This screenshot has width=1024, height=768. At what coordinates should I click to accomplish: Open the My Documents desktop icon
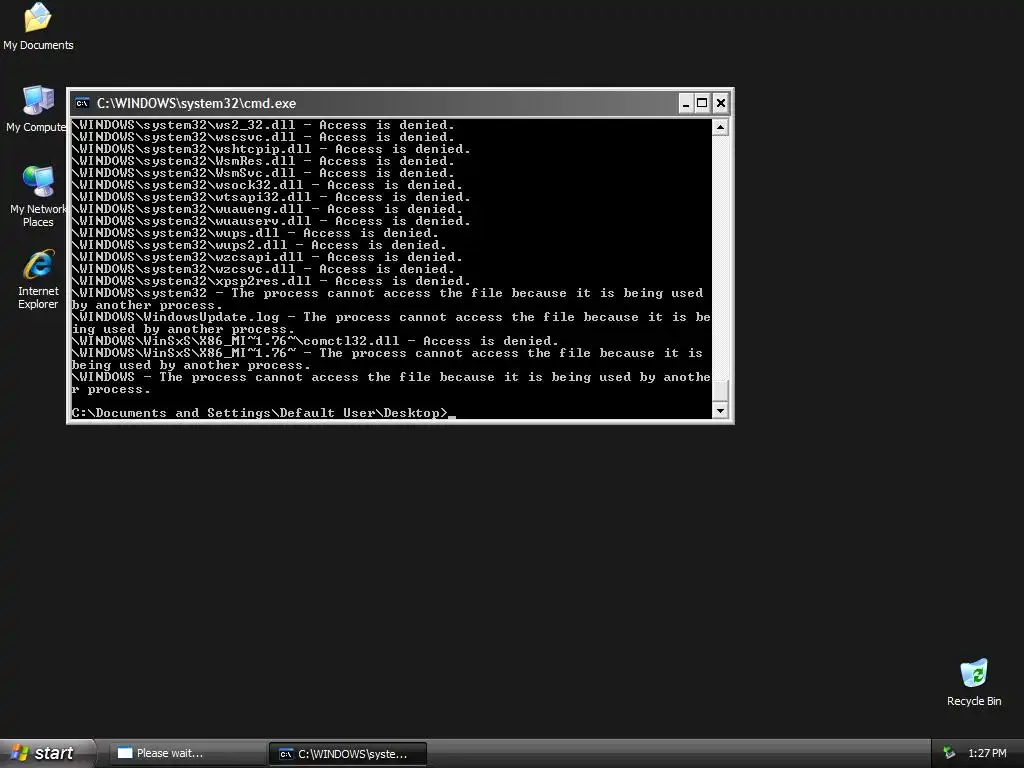pyautogui.click(x=38, y=26)
